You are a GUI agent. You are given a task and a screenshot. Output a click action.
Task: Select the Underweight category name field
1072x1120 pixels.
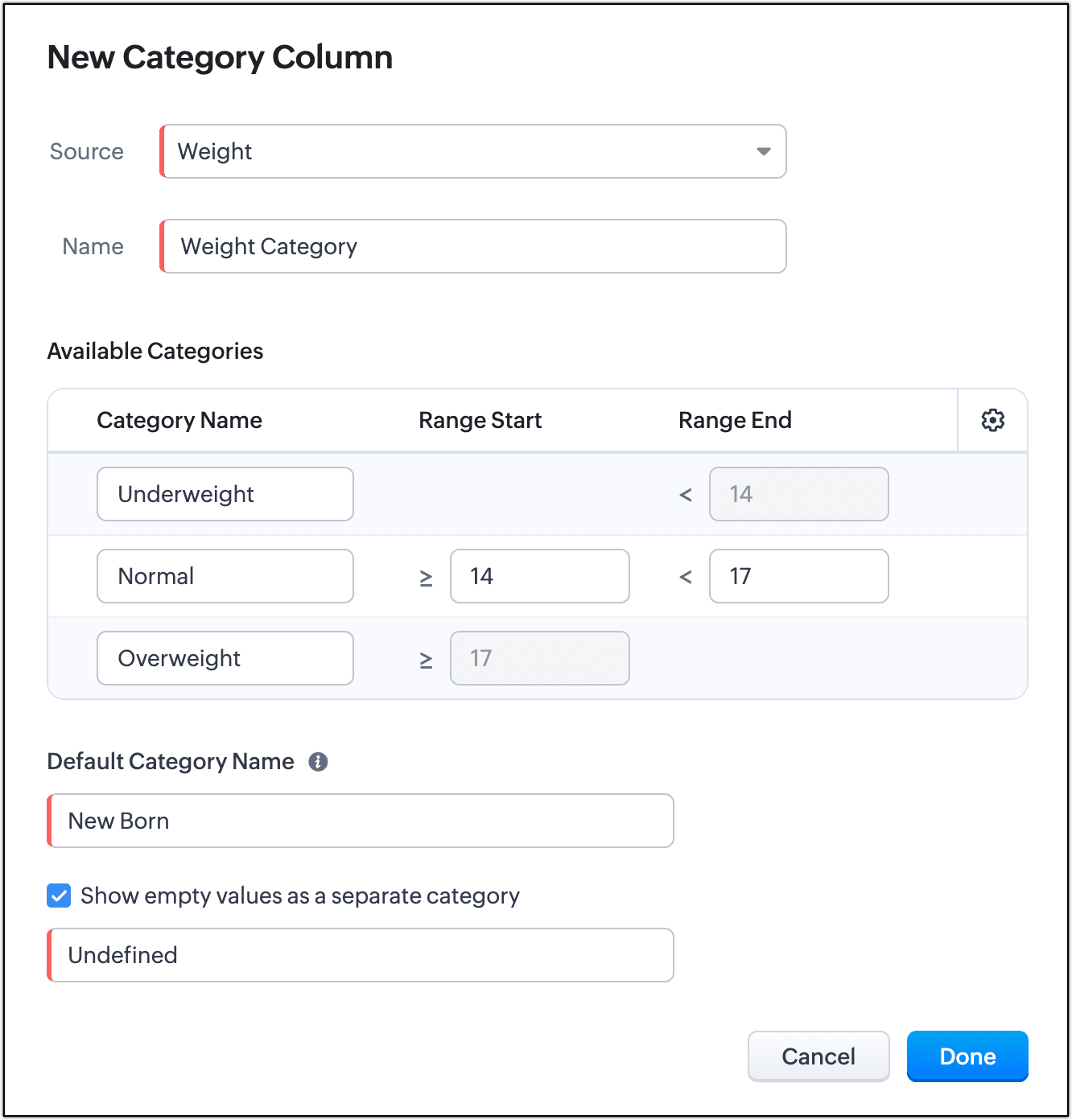point(225,494)
